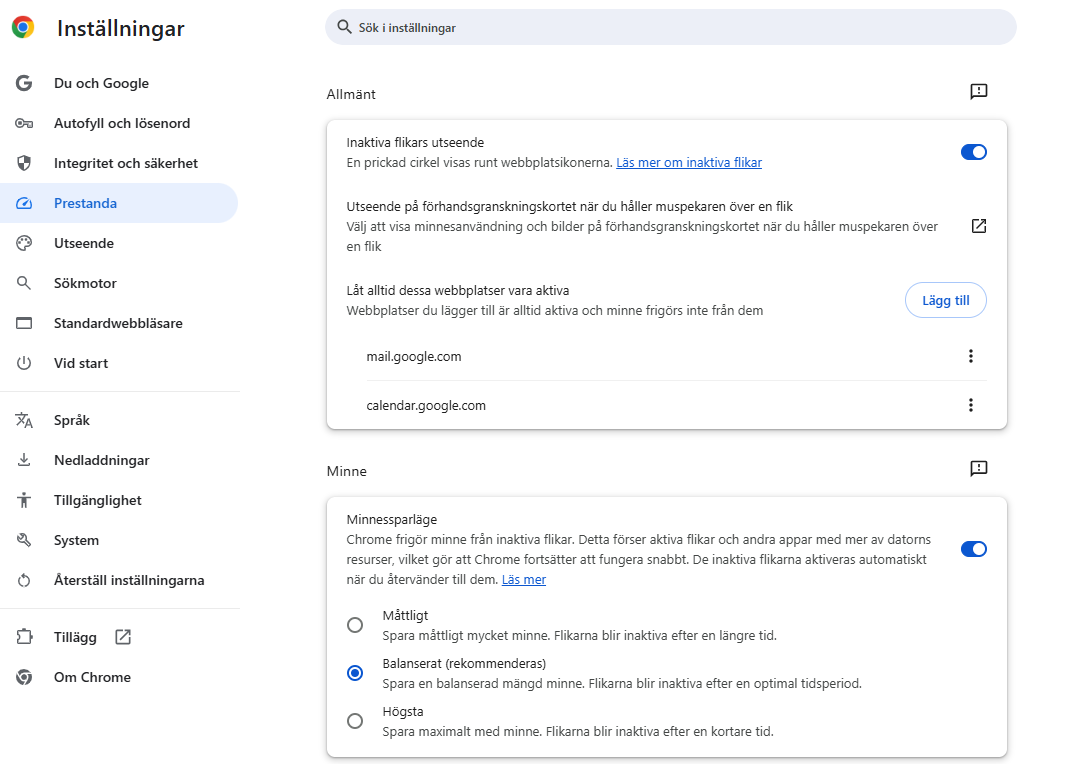Go to Nedladdningar settings section
1077x764 pixels.
[x=101, y=460]
